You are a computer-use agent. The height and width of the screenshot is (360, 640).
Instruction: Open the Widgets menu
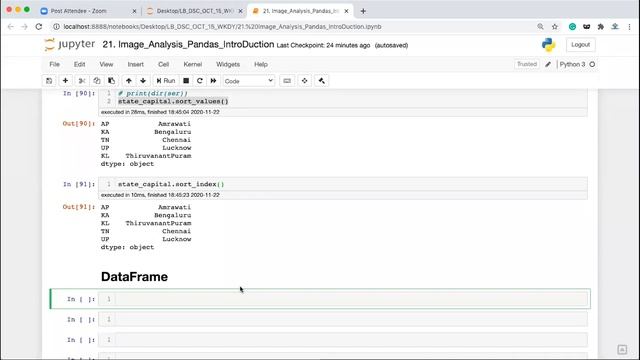coord(228,64)
